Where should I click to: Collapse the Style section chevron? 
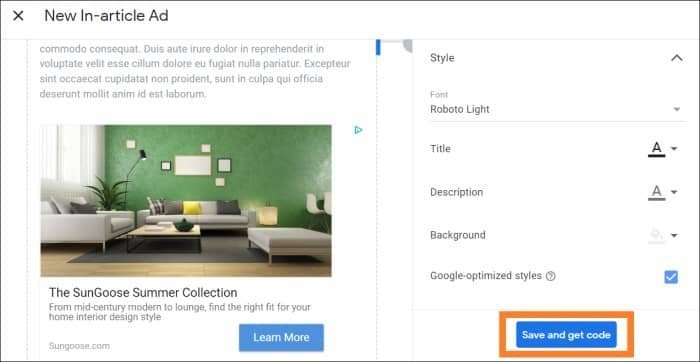pyautogui.click(x=677, y=58)
